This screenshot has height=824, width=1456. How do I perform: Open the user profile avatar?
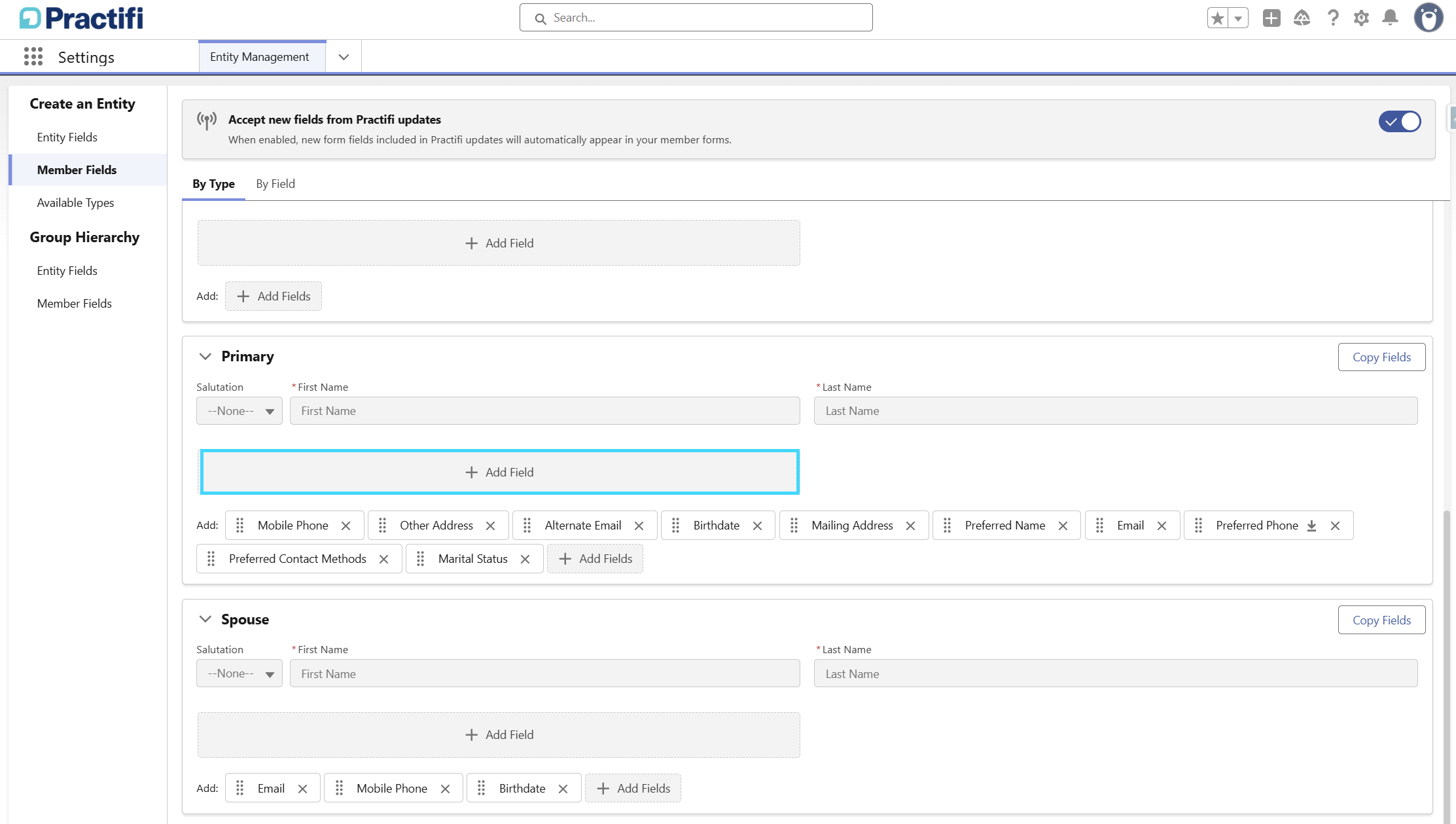point(1429,18)
